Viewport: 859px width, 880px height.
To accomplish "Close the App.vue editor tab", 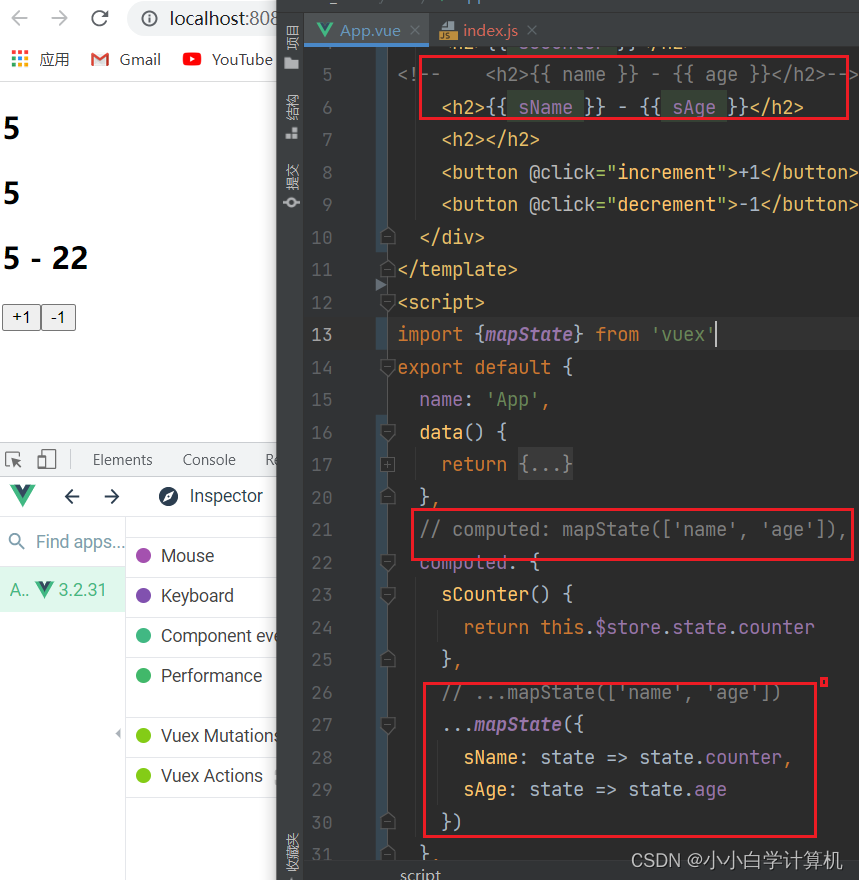I will pyautogui.click(x=415, y=30).
